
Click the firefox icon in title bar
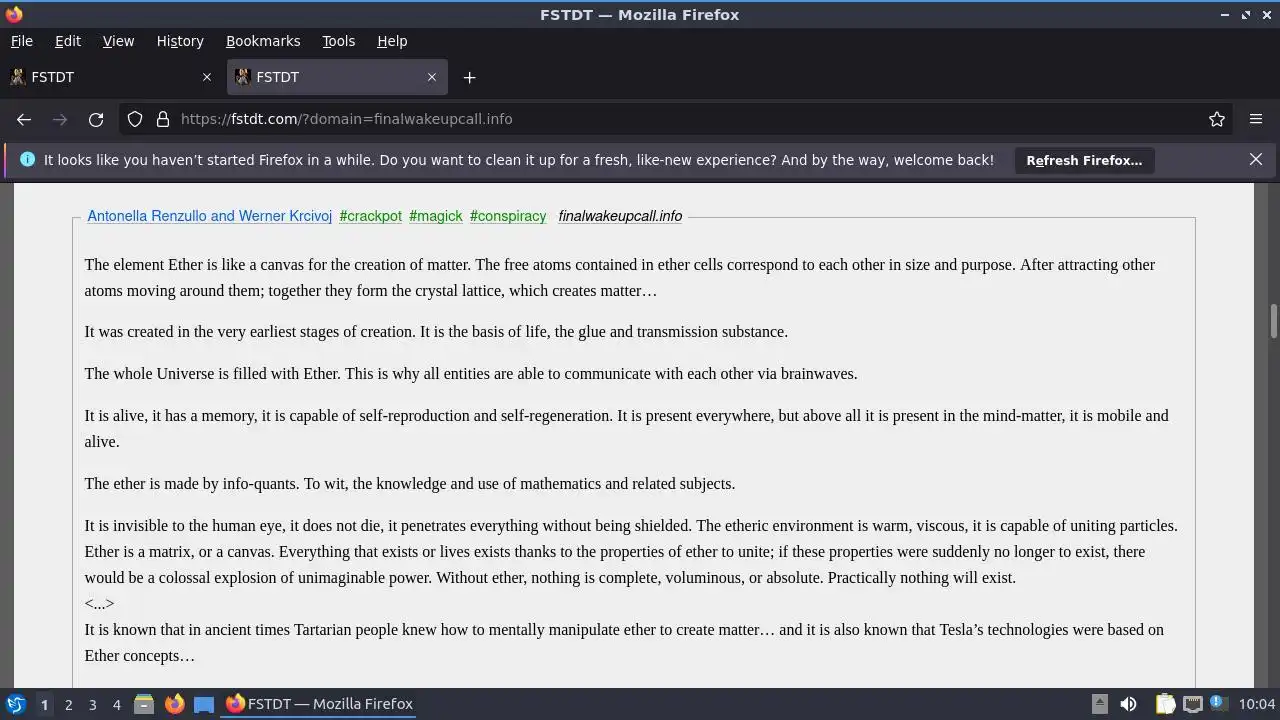pos(14,15)
